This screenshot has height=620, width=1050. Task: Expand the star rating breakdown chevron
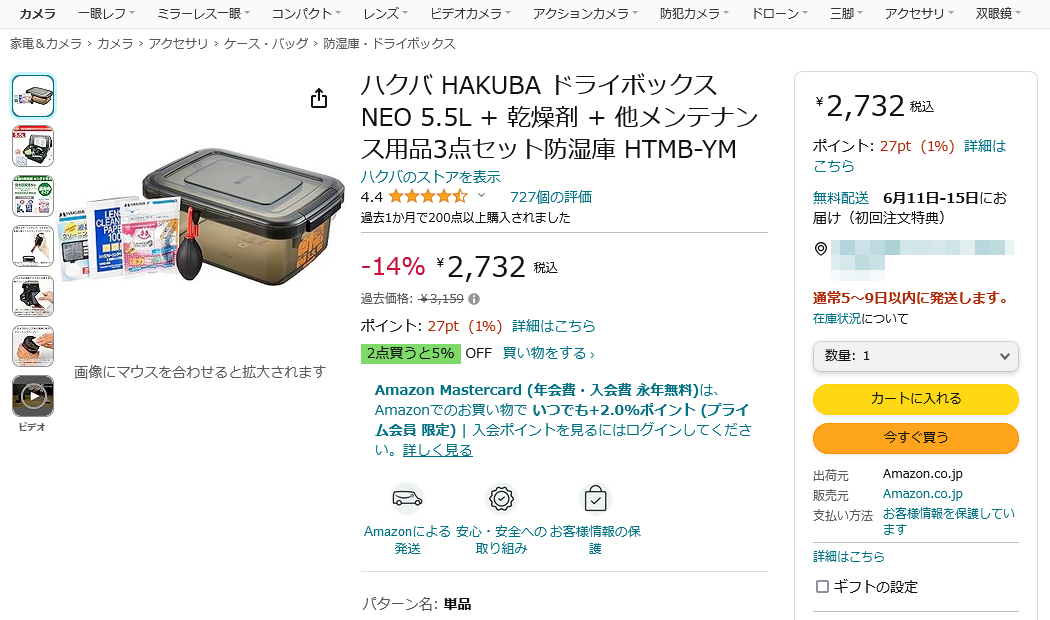(481, 196)
